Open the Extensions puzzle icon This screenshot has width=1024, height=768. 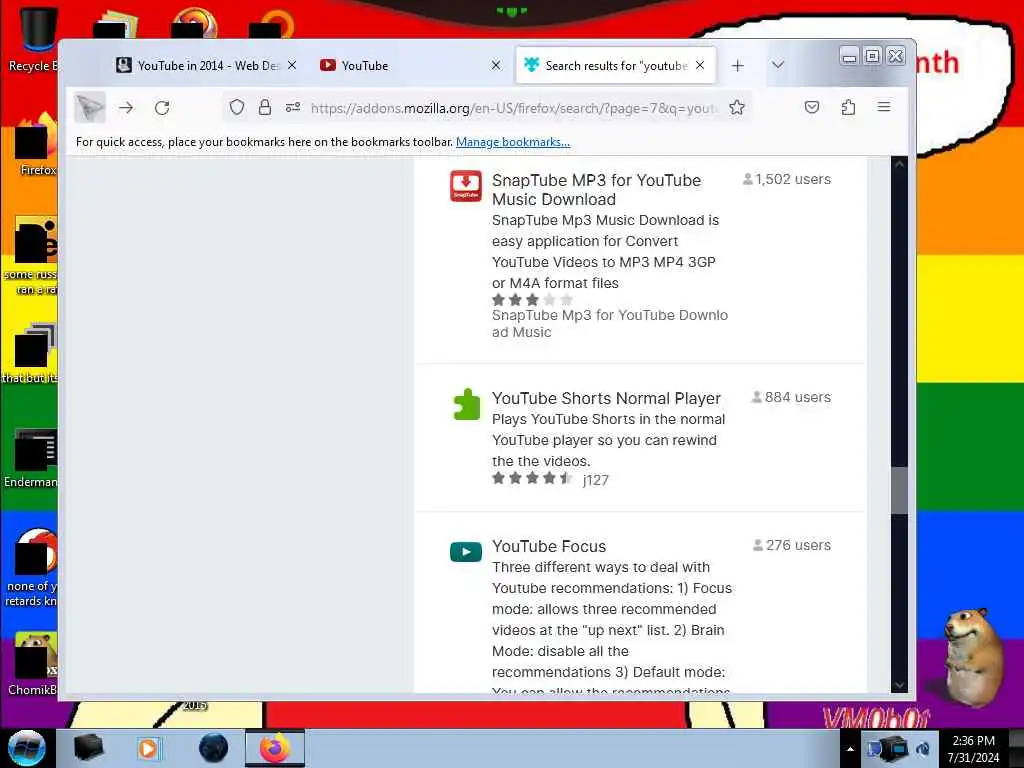pos(848,107)
